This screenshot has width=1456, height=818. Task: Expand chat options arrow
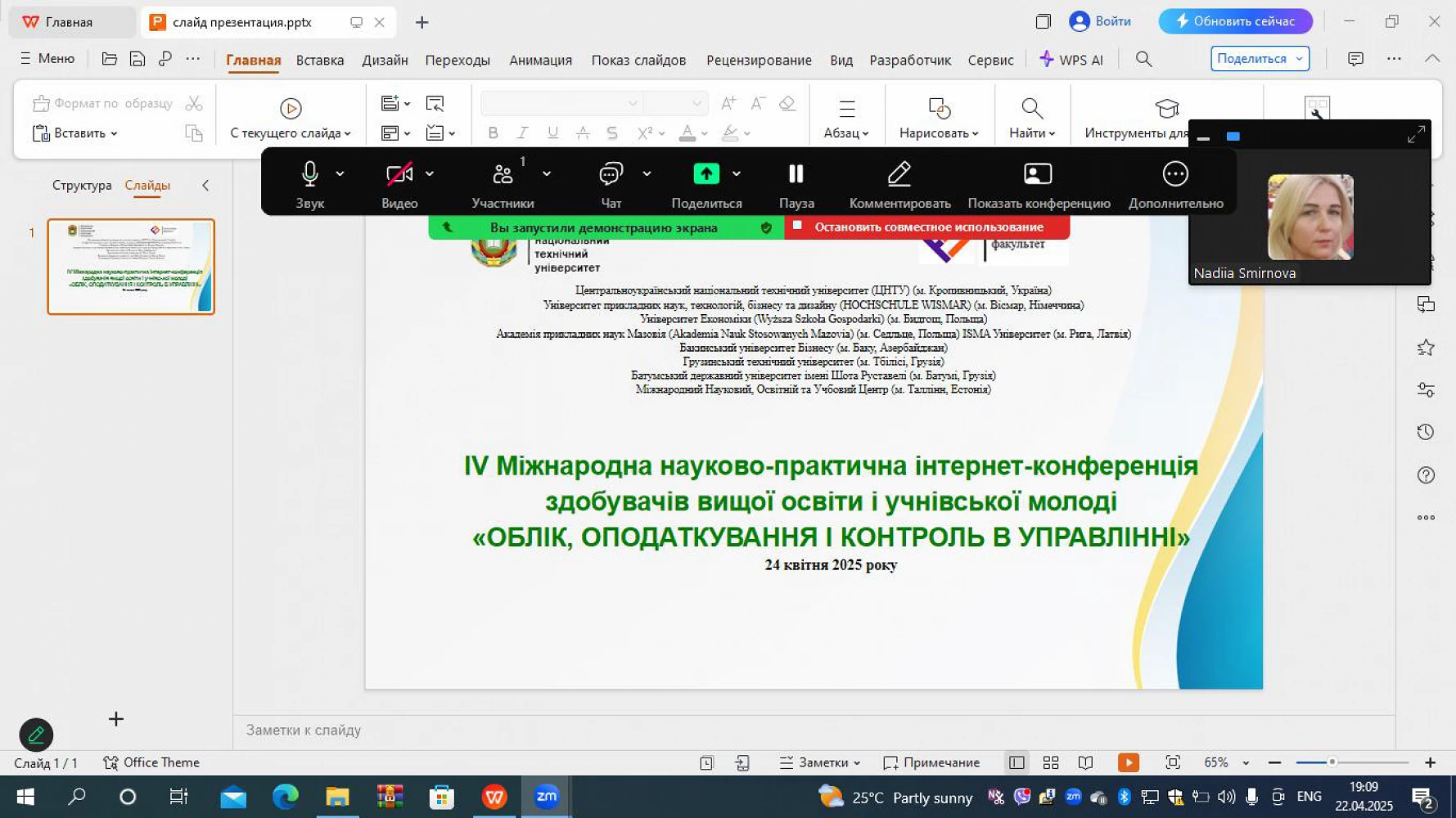(647, 173)
